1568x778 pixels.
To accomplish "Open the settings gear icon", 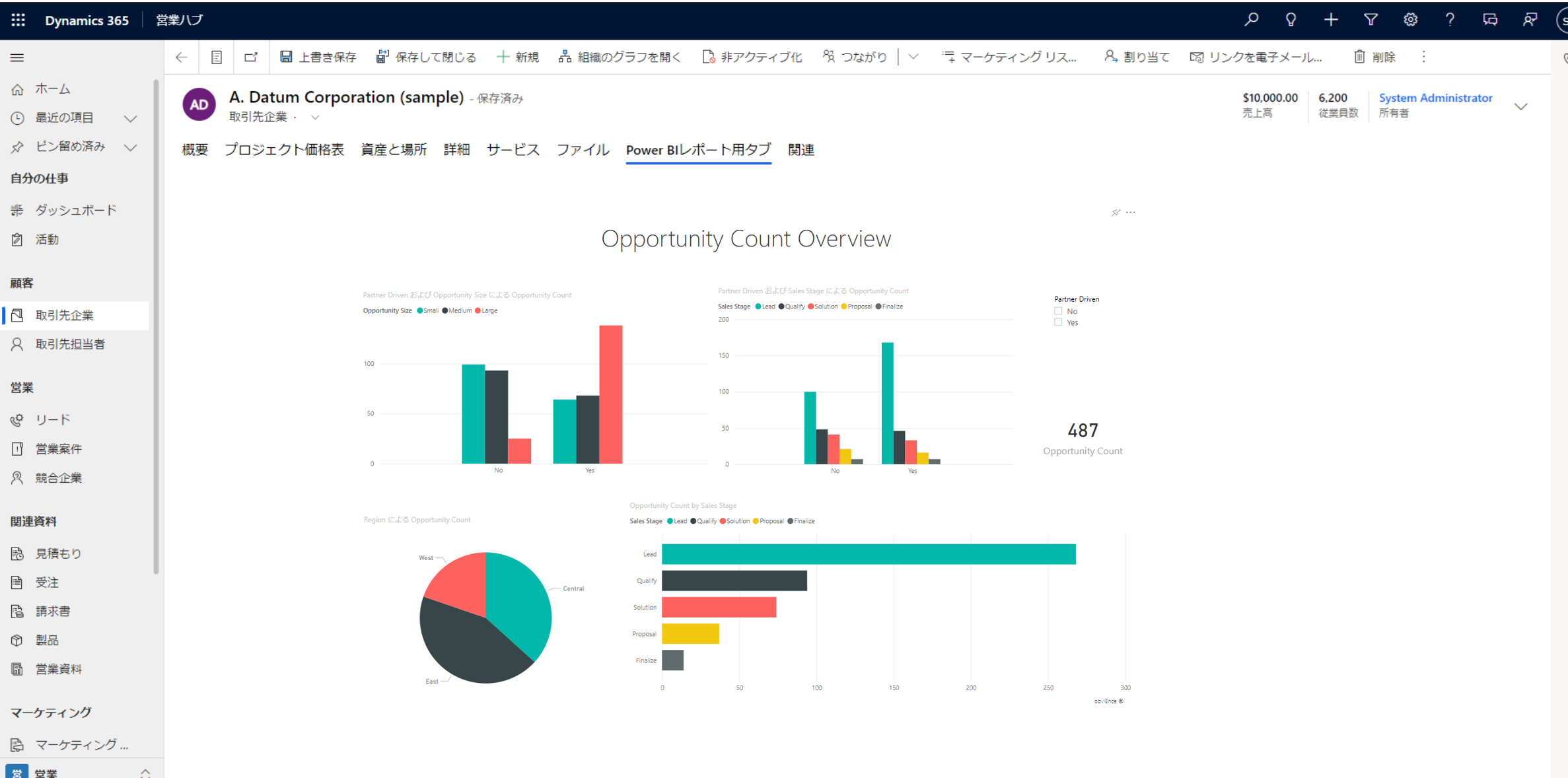I will 1410,20.
